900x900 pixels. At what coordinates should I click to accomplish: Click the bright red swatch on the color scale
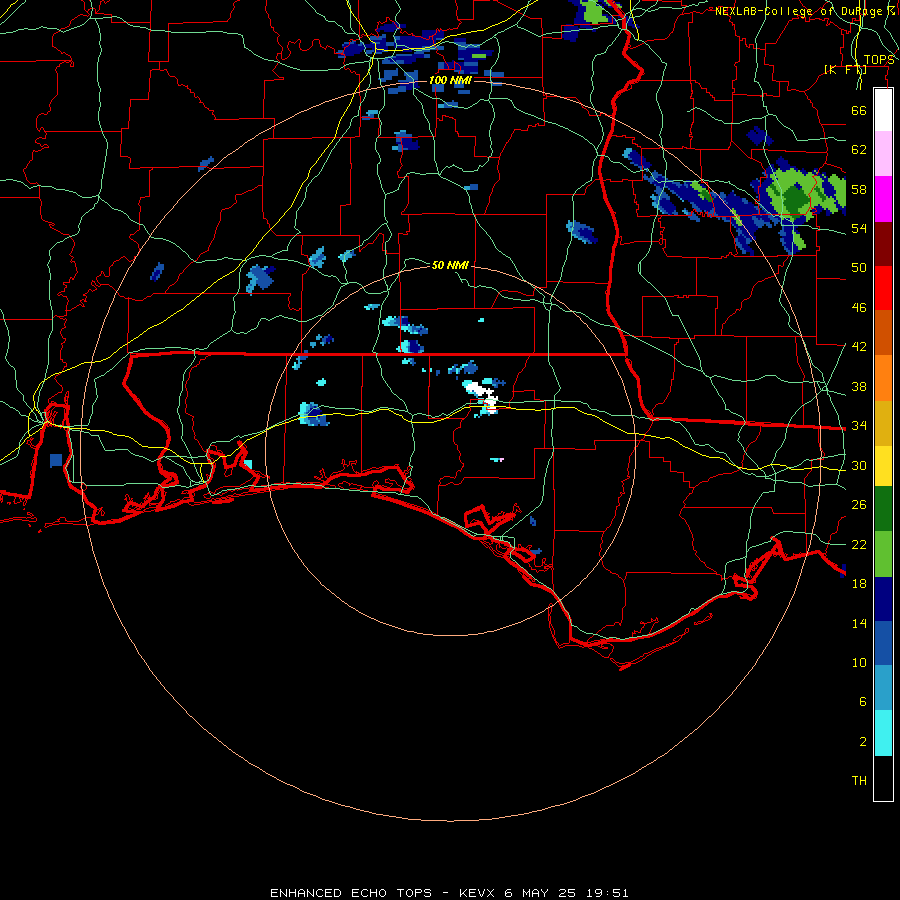[x=883, y=288]
